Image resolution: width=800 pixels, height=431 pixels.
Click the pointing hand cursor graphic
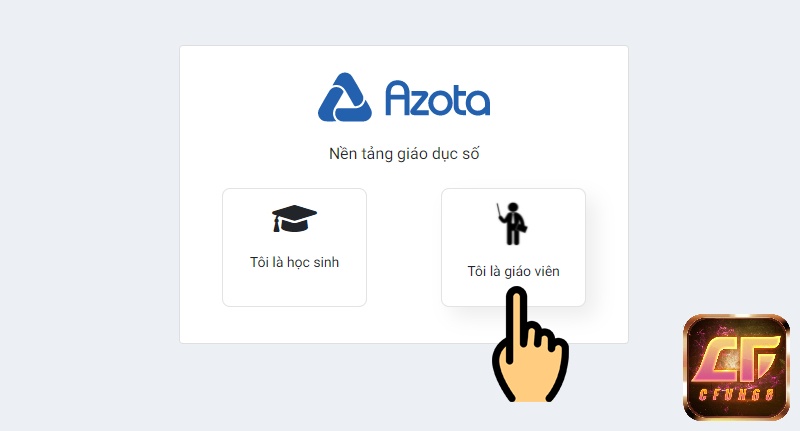[530, 344]
